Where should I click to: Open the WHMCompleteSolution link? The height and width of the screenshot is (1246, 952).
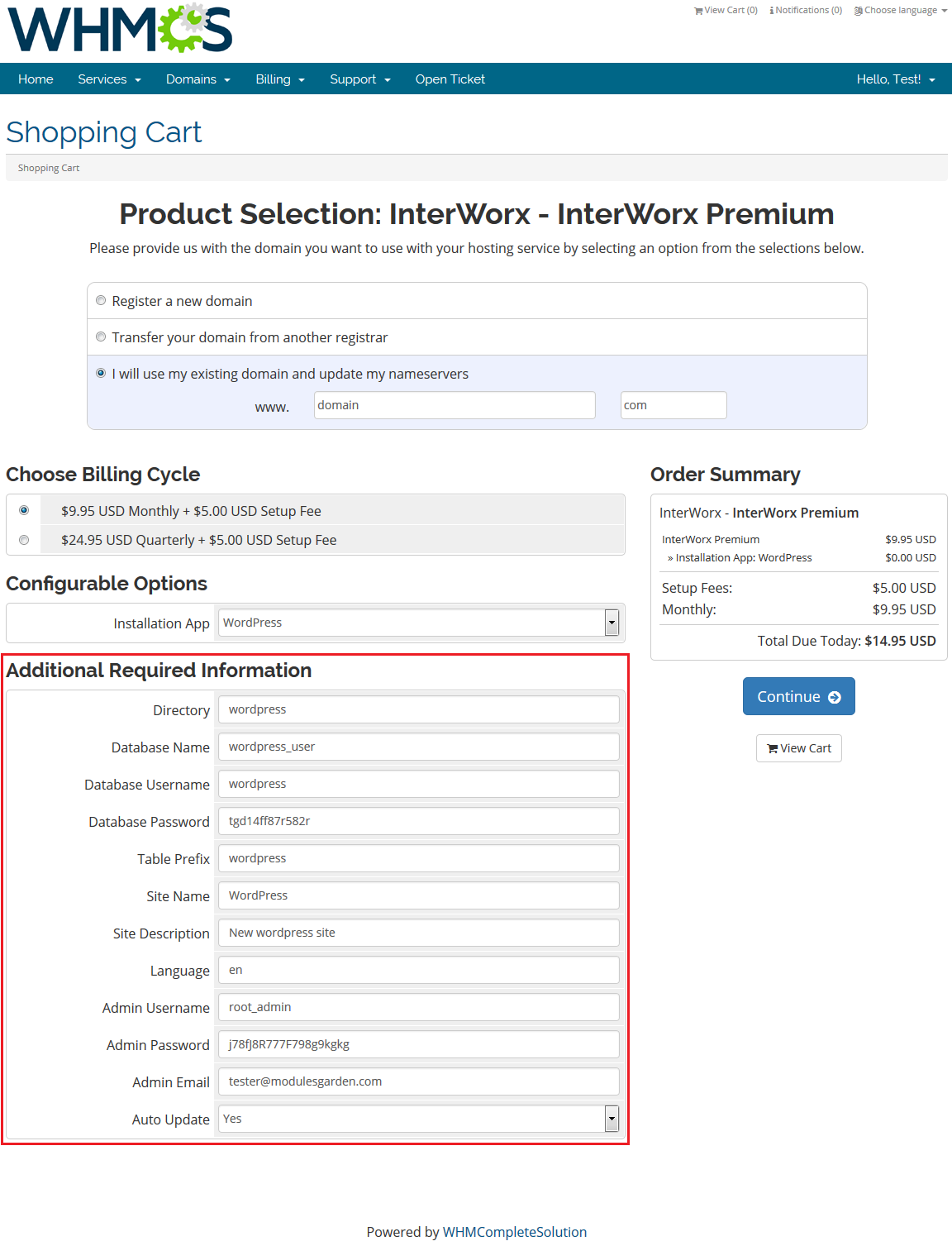tap(515, 1232)
